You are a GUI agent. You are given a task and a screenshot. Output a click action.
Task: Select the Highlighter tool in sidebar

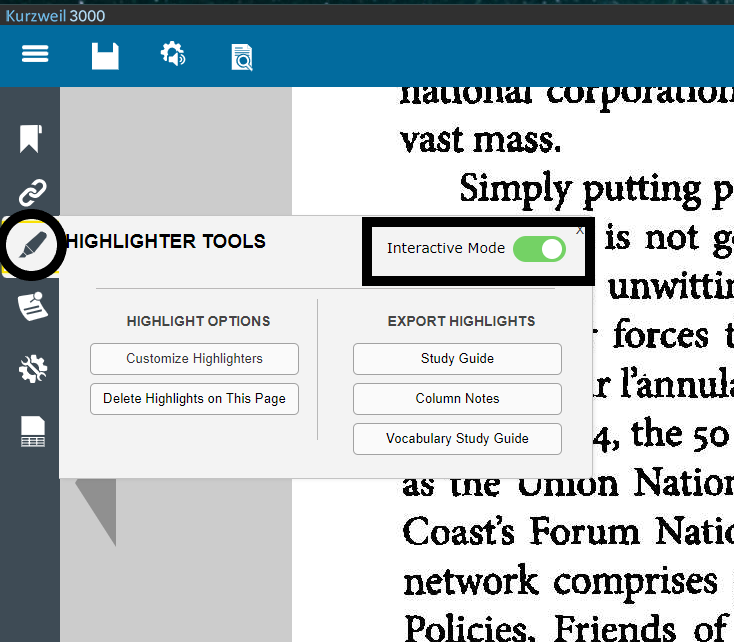coord(33,245)
